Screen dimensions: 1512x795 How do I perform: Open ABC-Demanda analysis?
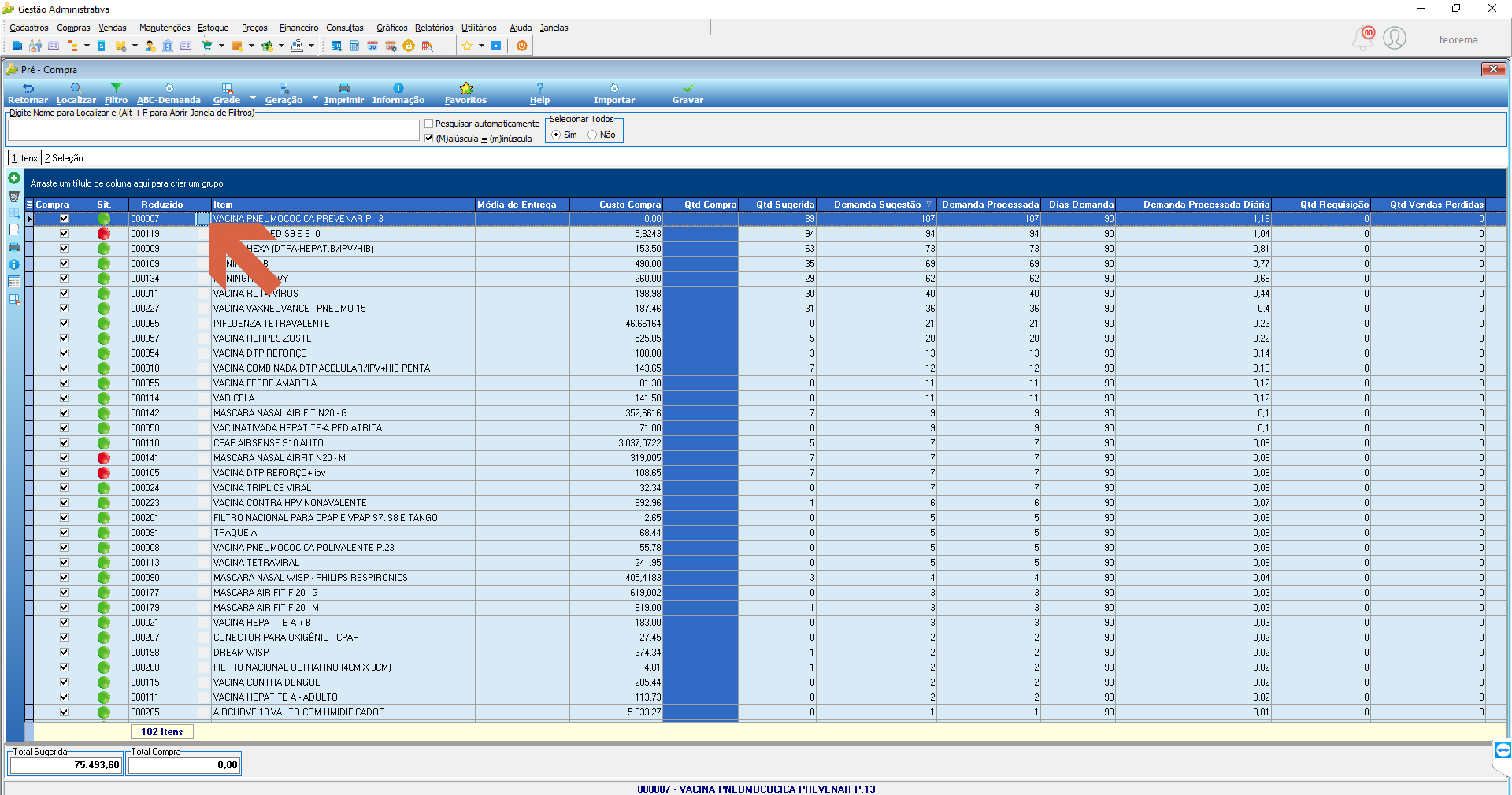coord(169,94)
